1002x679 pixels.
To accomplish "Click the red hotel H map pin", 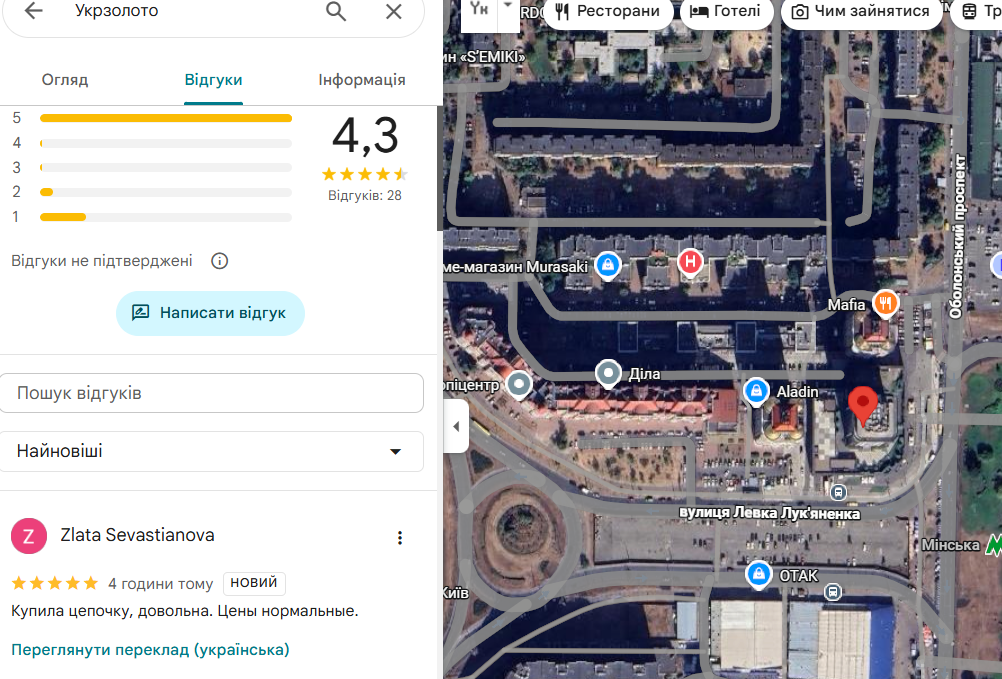I will point(690,263).
